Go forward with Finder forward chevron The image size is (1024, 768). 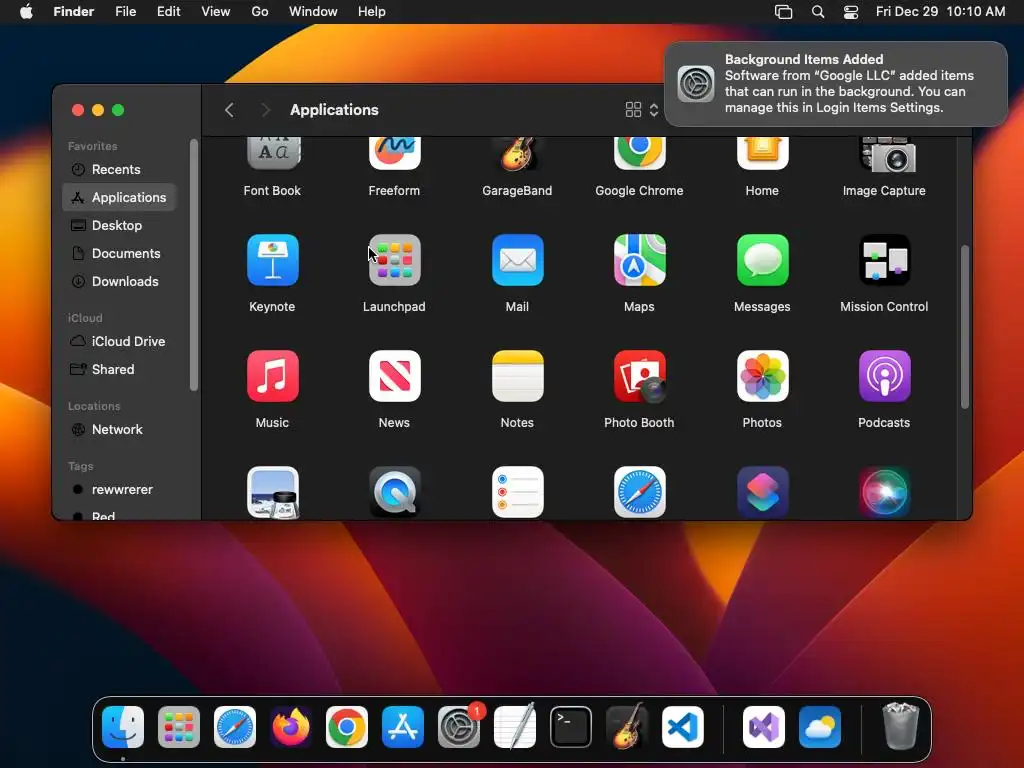[265, 110]
